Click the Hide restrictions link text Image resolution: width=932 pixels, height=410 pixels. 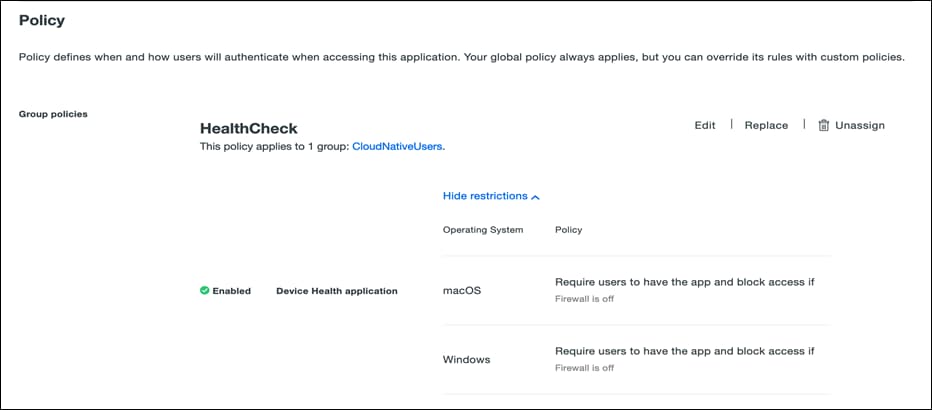point(485,196)
